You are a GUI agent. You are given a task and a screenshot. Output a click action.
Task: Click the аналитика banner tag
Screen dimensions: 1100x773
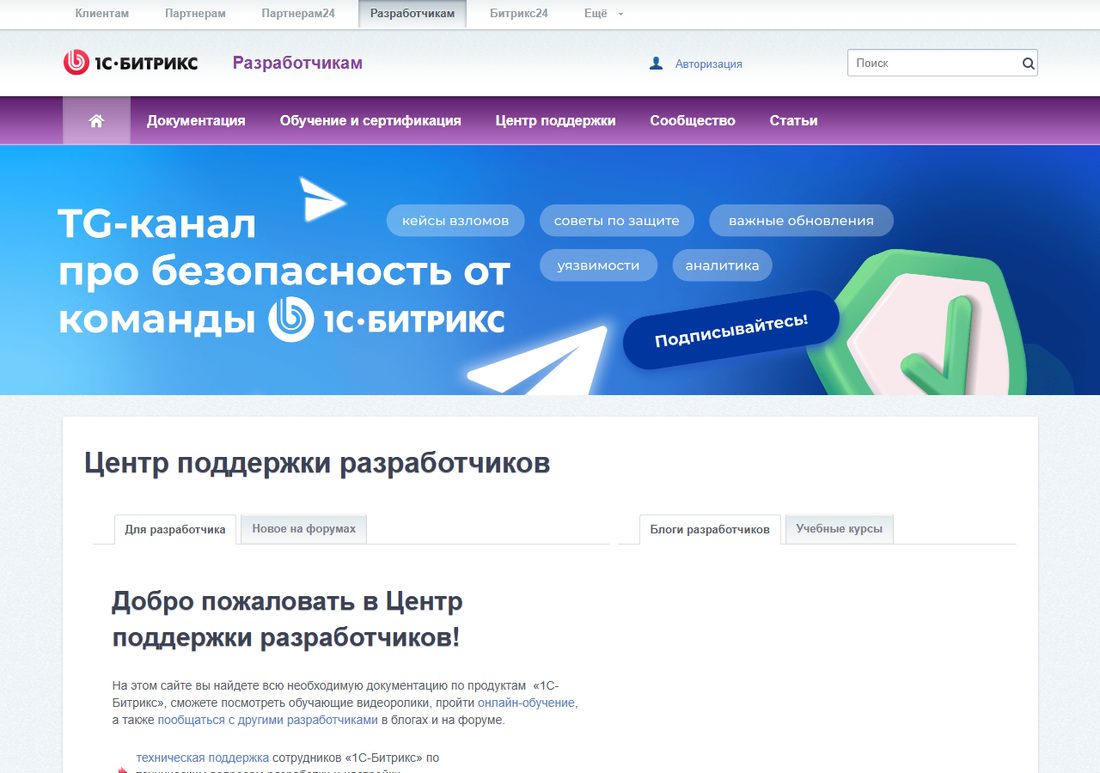click(722, 265)
